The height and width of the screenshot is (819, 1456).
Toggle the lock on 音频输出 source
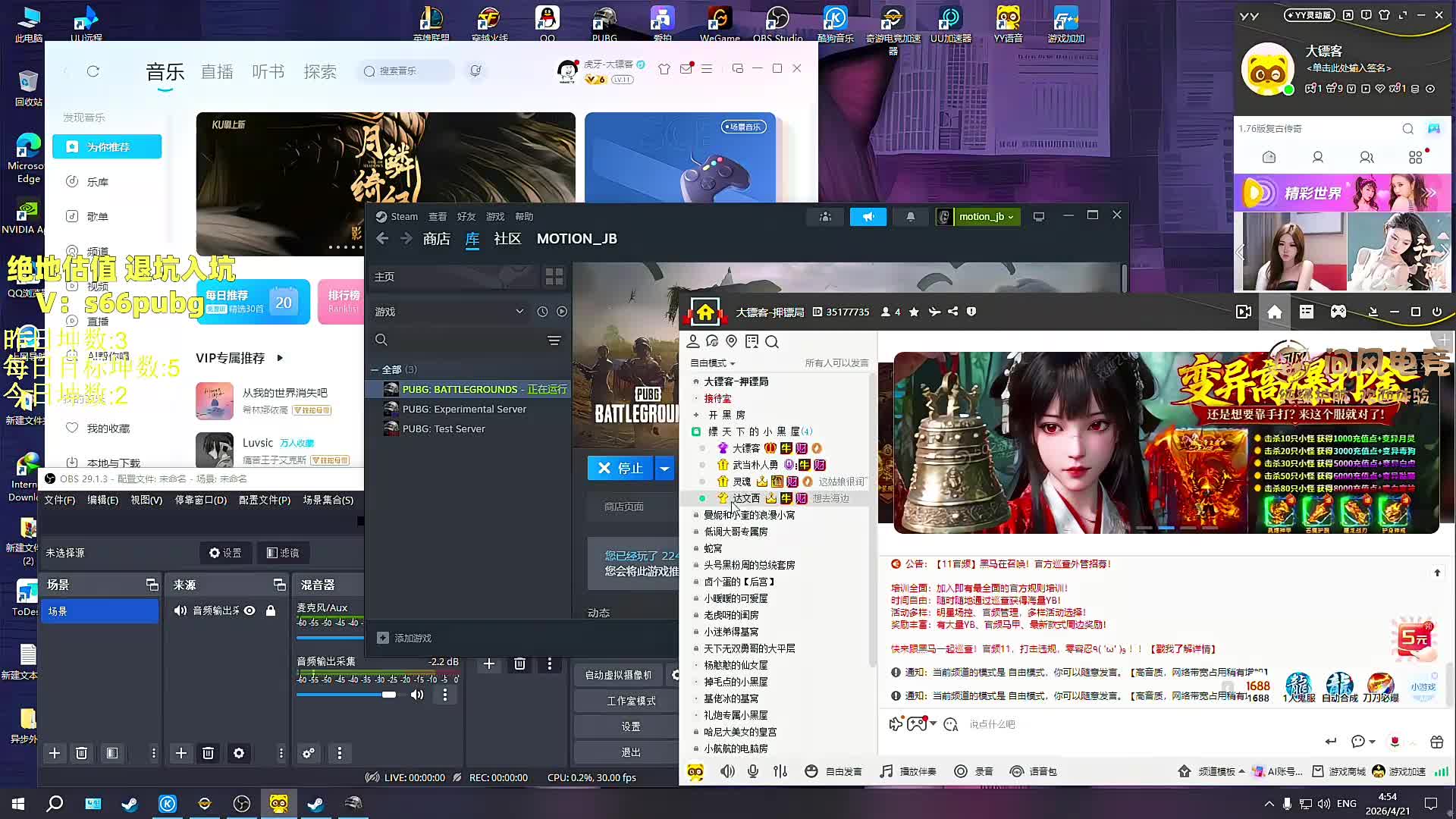[271, 610]
